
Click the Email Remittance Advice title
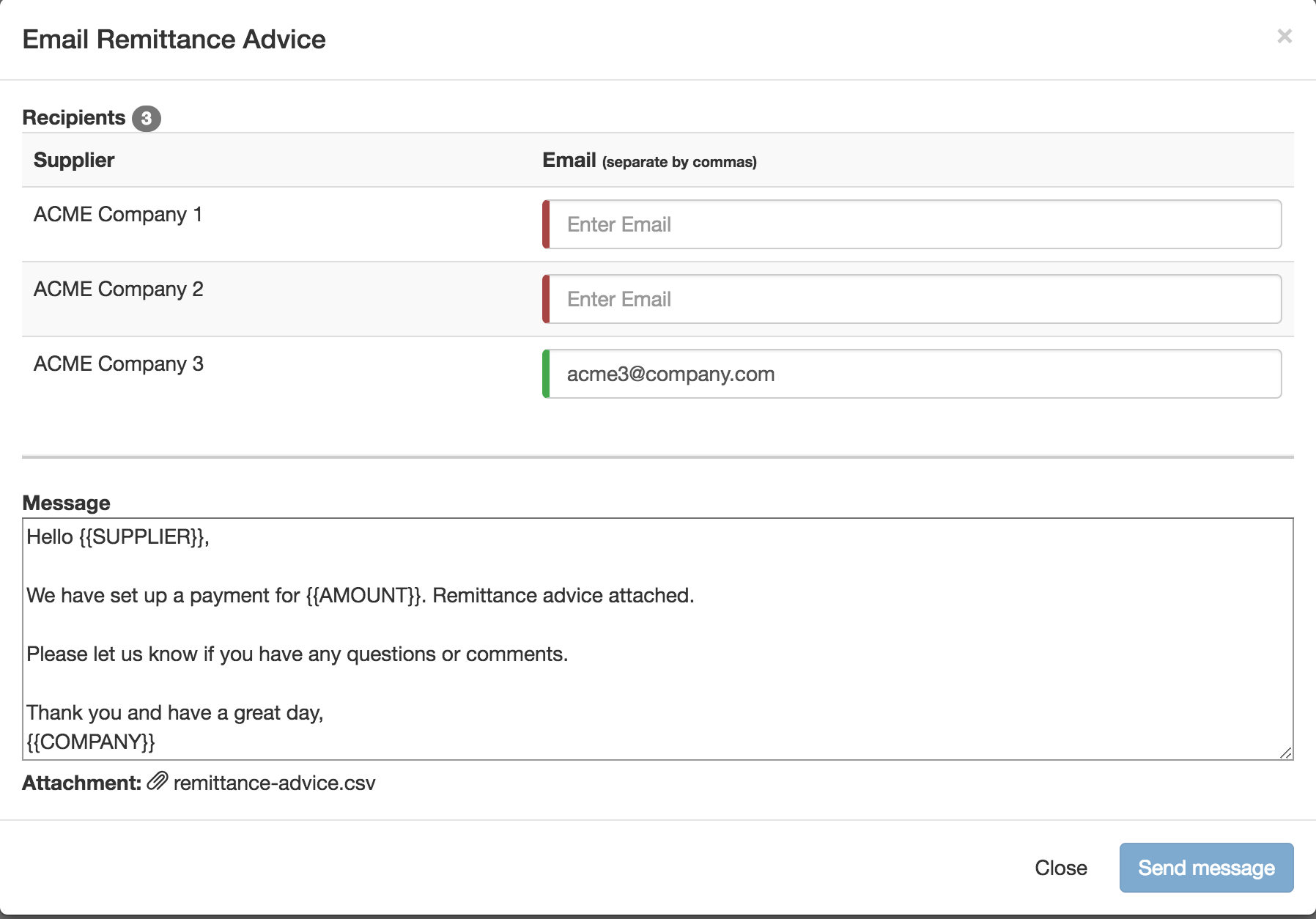pyautogui.click(x=174, y=39)
